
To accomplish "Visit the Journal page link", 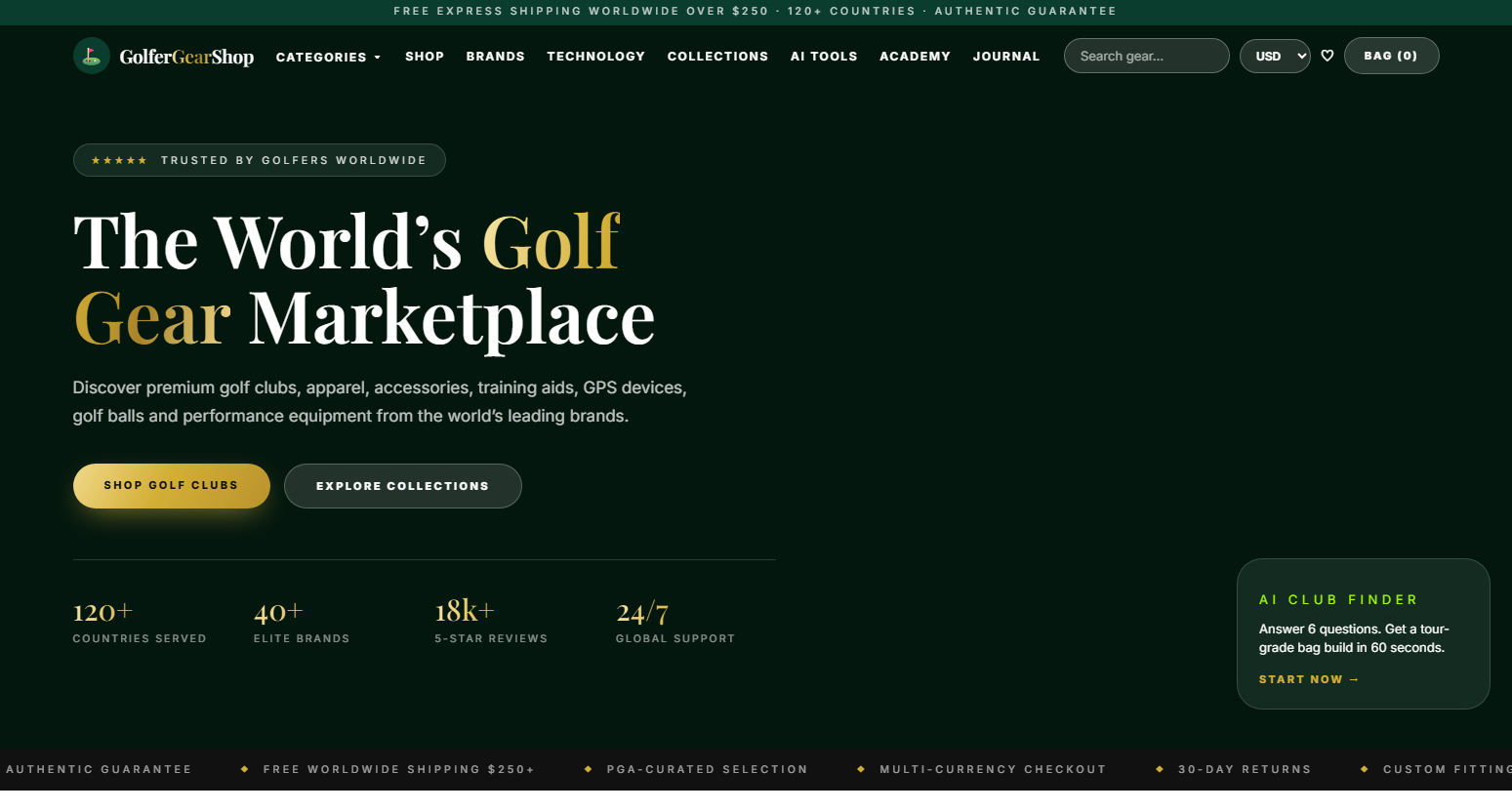I will click(x=1006, y=57).
